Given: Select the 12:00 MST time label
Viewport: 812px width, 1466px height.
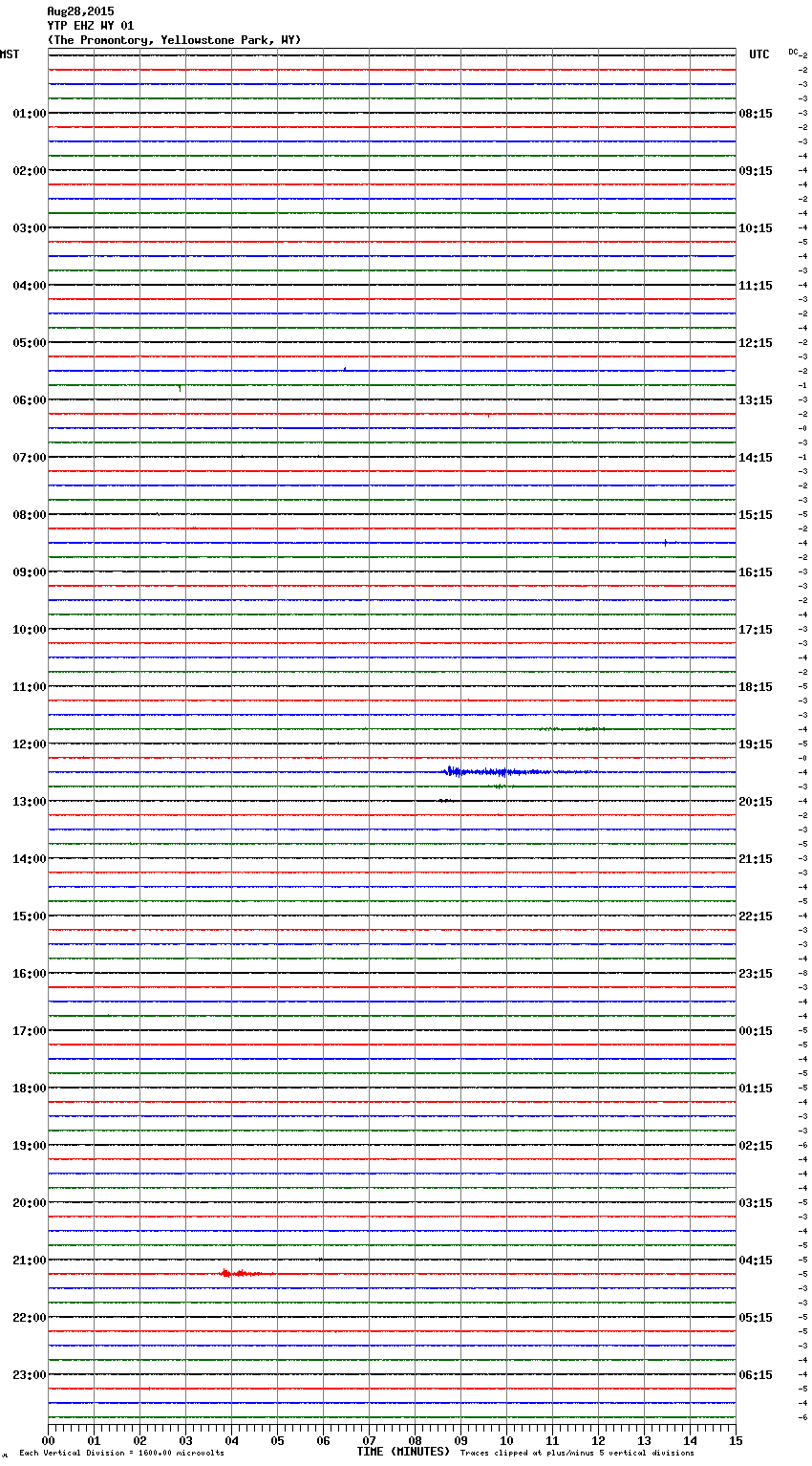Looking at the screenshot, I should pyautogui.click(x=29, y=744).
